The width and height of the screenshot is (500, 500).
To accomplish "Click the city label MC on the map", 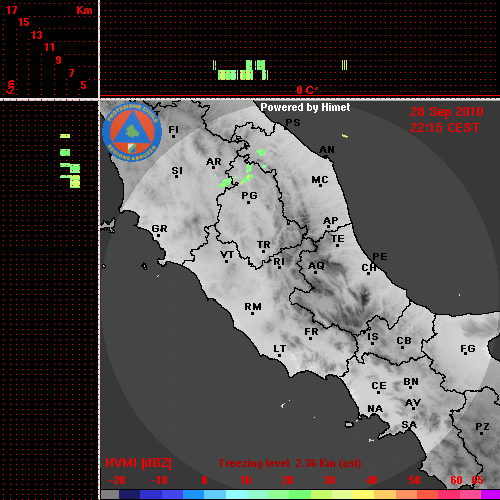I will (x=320, y=180).
